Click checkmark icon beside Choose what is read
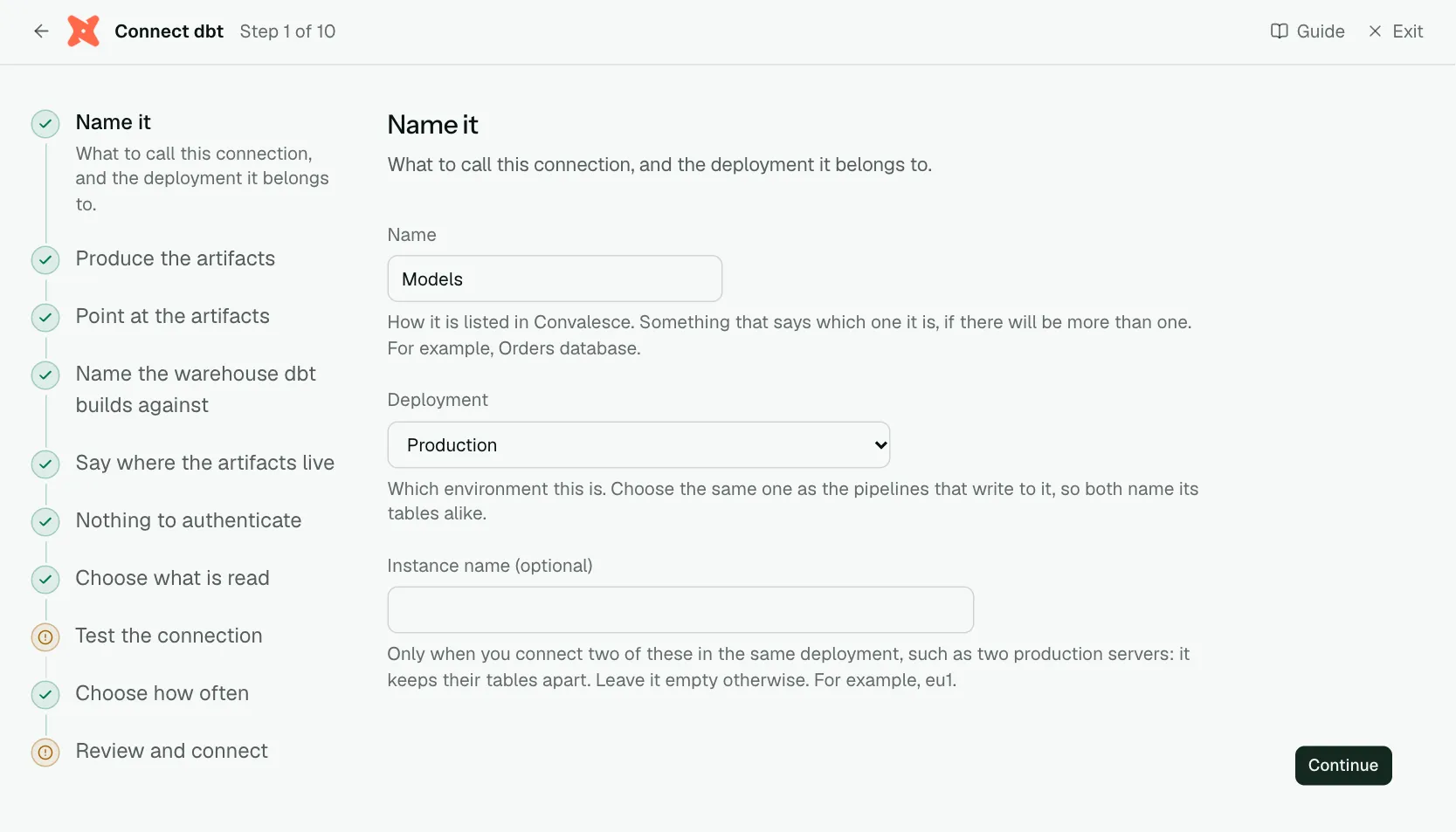Image resolution: width=1456 pixels, height=832 pixels. pyautogui.click(x=45, y=580)
